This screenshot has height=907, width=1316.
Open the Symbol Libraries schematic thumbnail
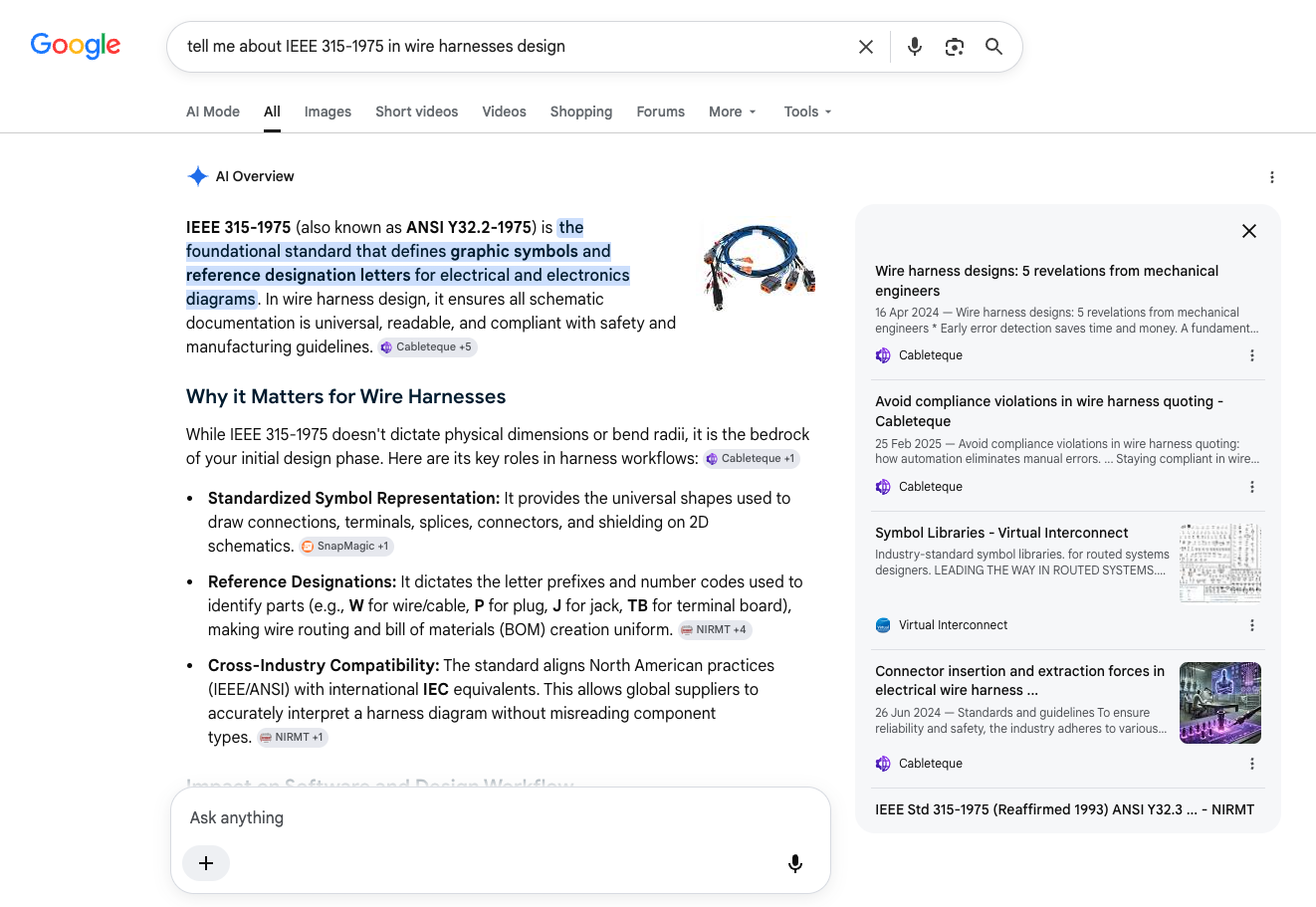coord(1220,564)
